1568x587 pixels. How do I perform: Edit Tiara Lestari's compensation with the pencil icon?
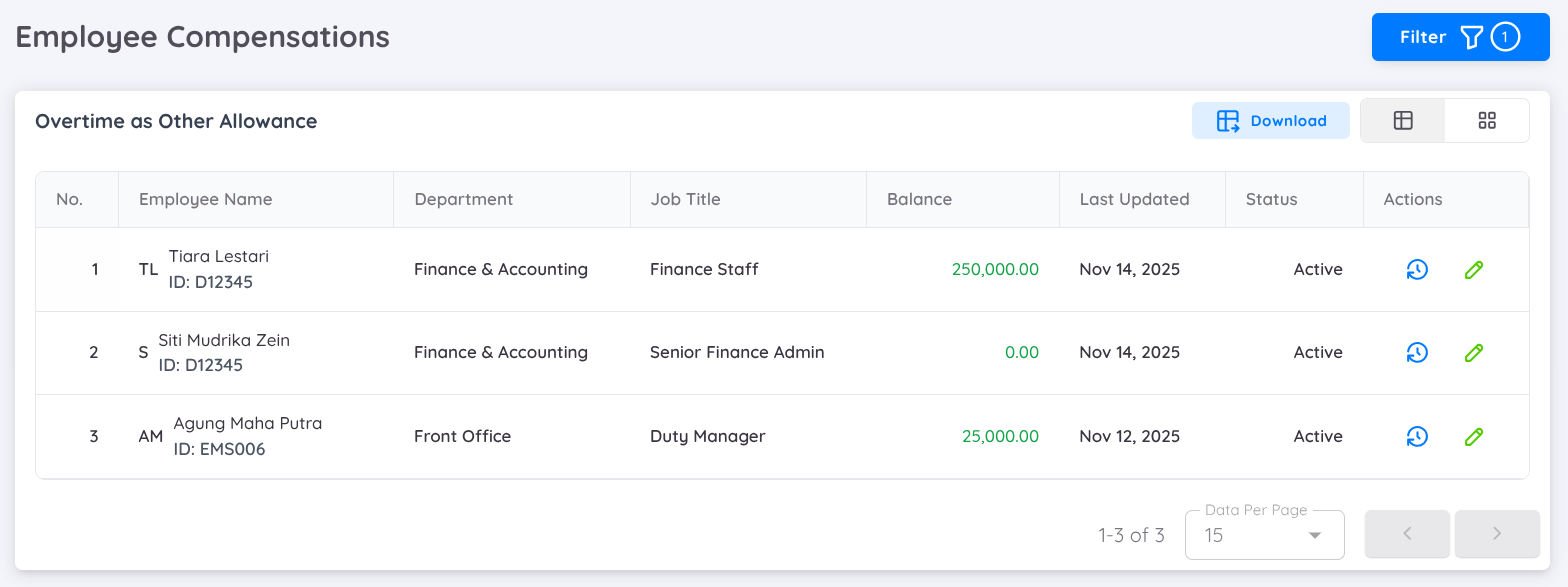click(x=1473, y=269)
